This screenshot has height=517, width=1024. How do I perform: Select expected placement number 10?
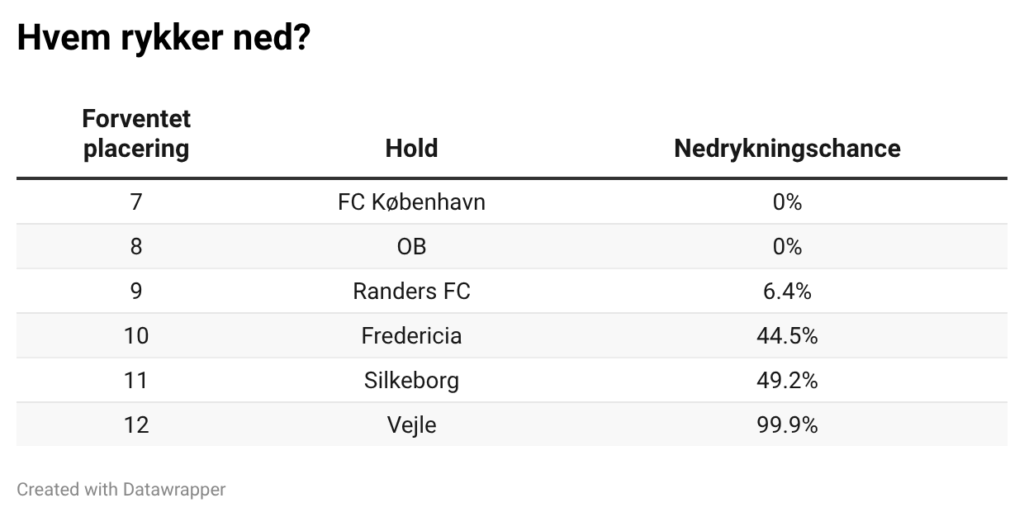point(136,336)
